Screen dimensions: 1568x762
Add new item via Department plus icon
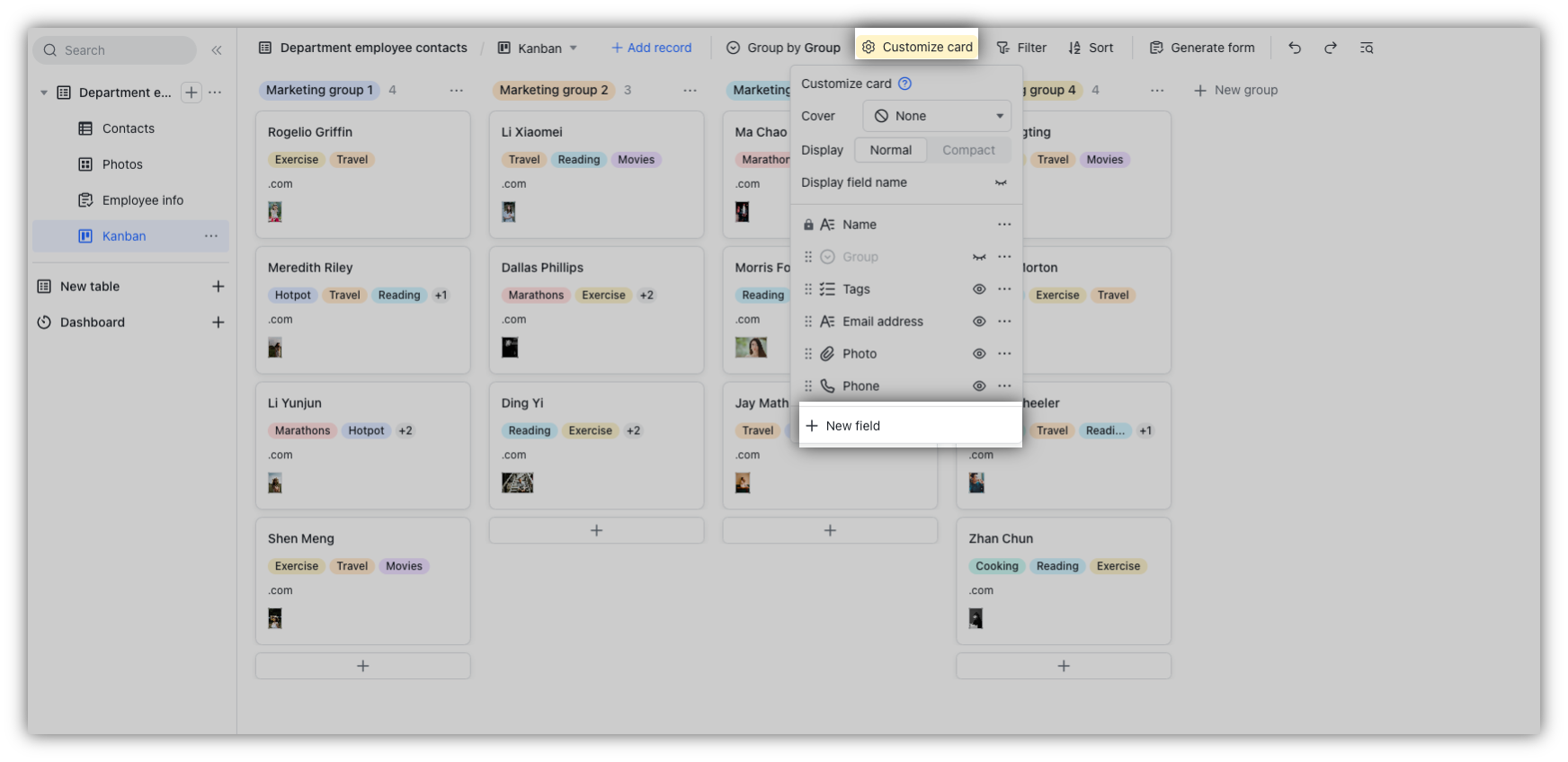192,93
